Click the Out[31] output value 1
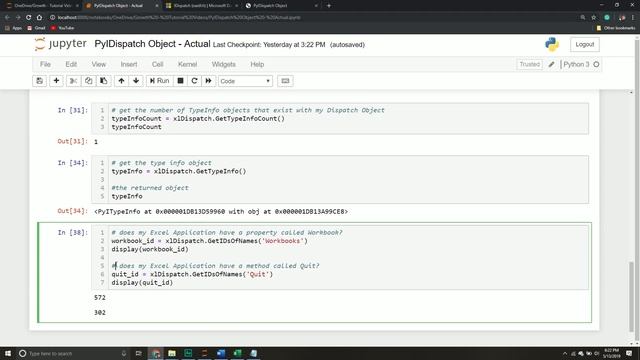 point(96,142)
